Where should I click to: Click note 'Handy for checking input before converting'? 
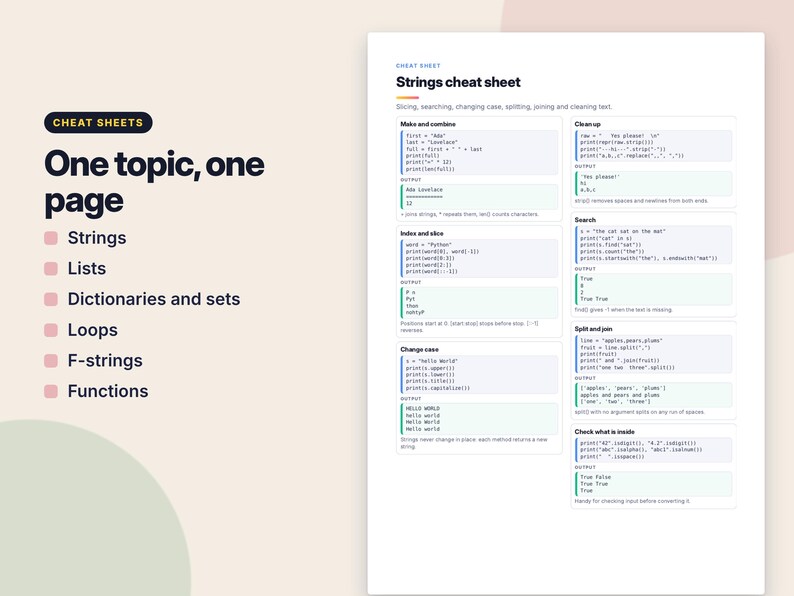632,501
